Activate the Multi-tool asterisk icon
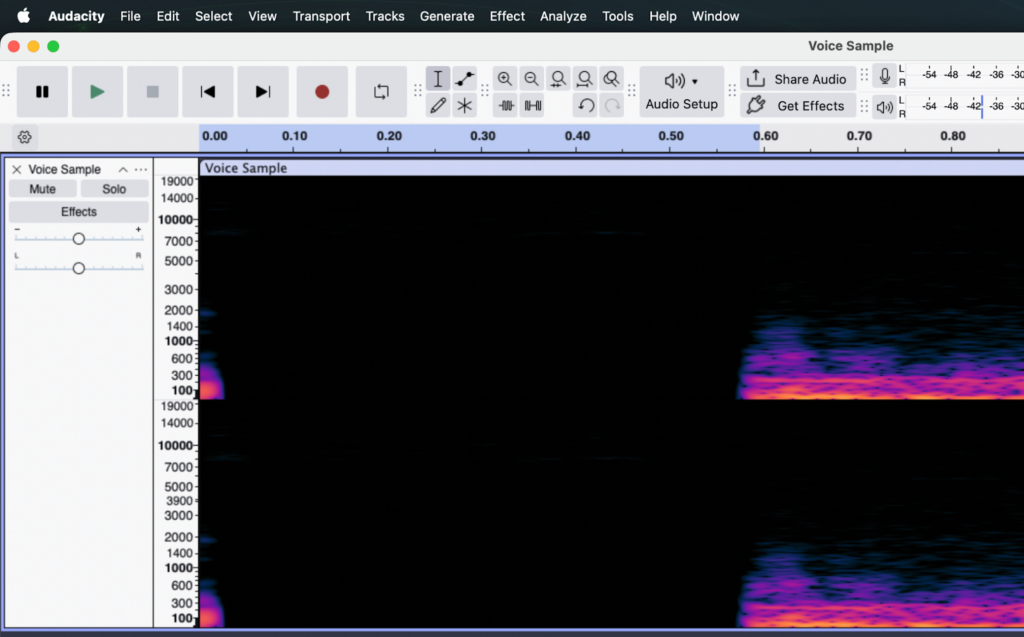 tap(464, 105)
